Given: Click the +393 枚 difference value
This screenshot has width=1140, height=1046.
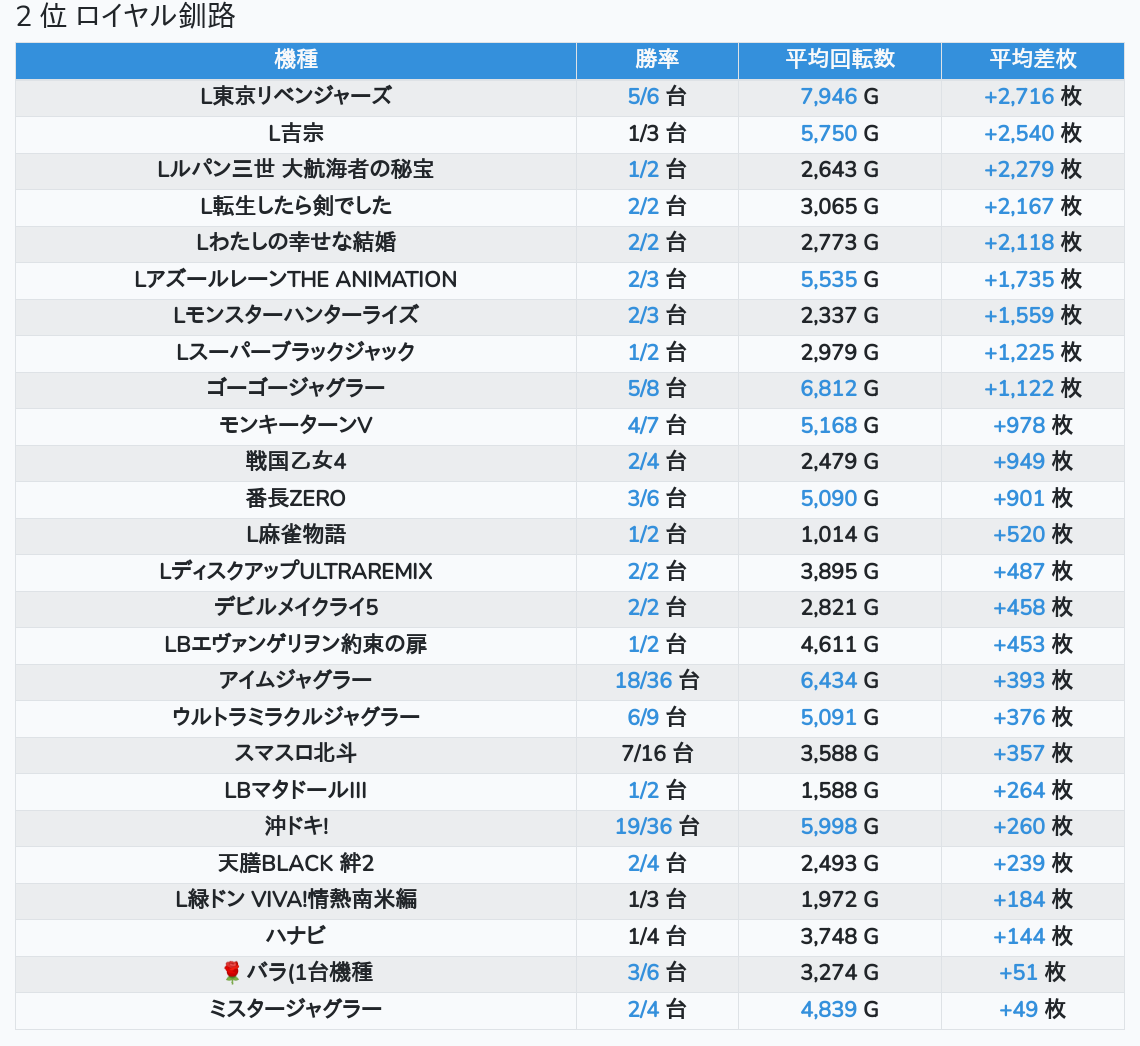Looking at the screenshot, I should (1032, 681).
